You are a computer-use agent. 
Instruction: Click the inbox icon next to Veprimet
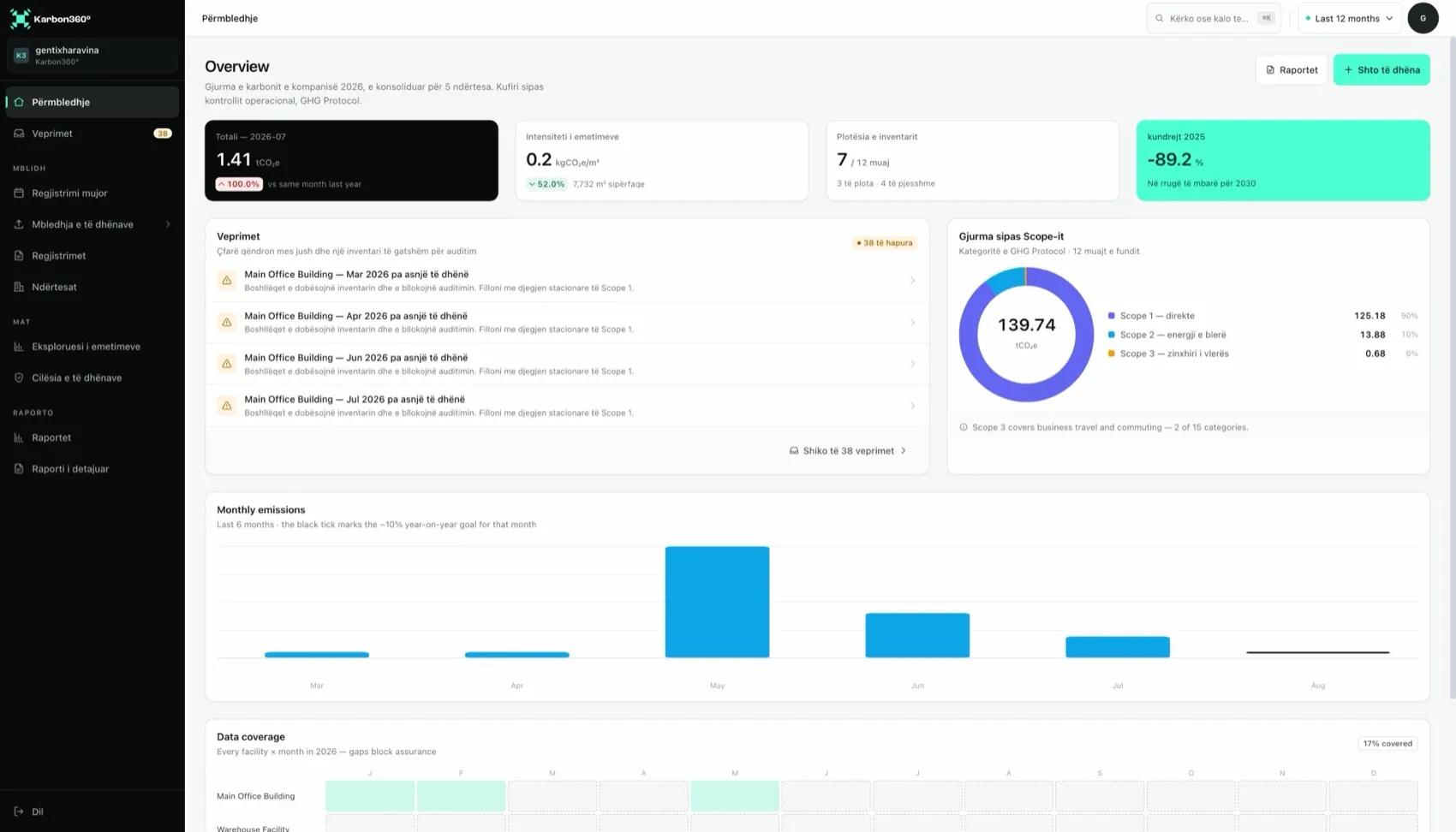(x=19, y=134)
